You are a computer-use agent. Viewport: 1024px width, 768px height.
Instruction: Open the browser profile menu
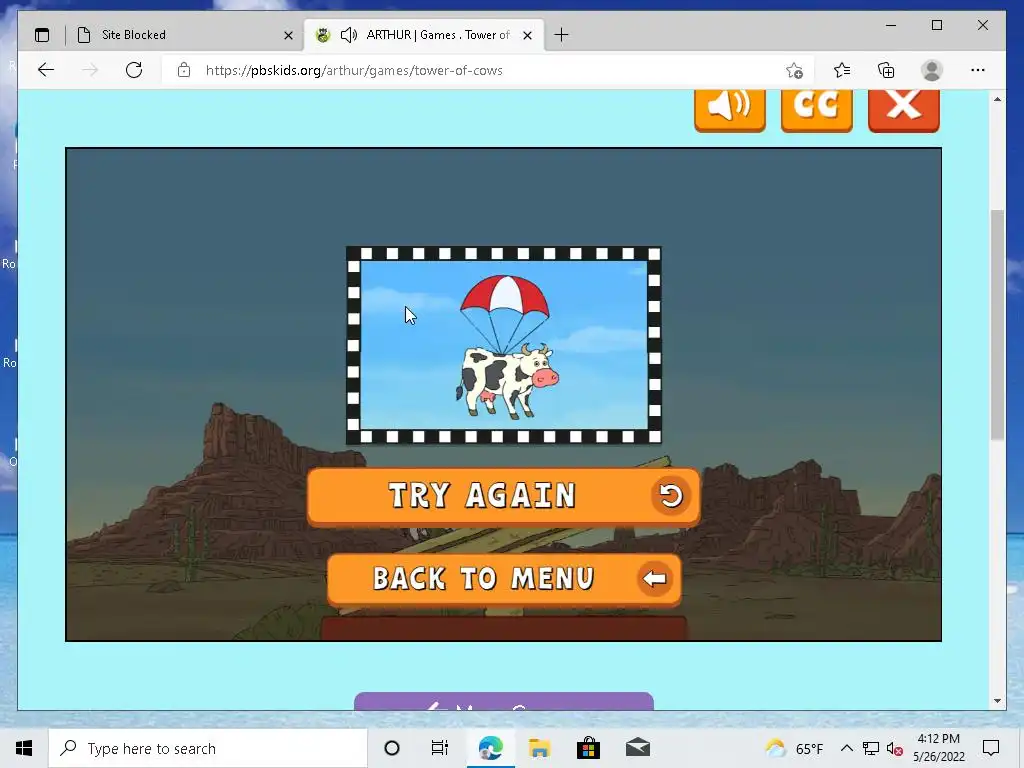[932, 70]
